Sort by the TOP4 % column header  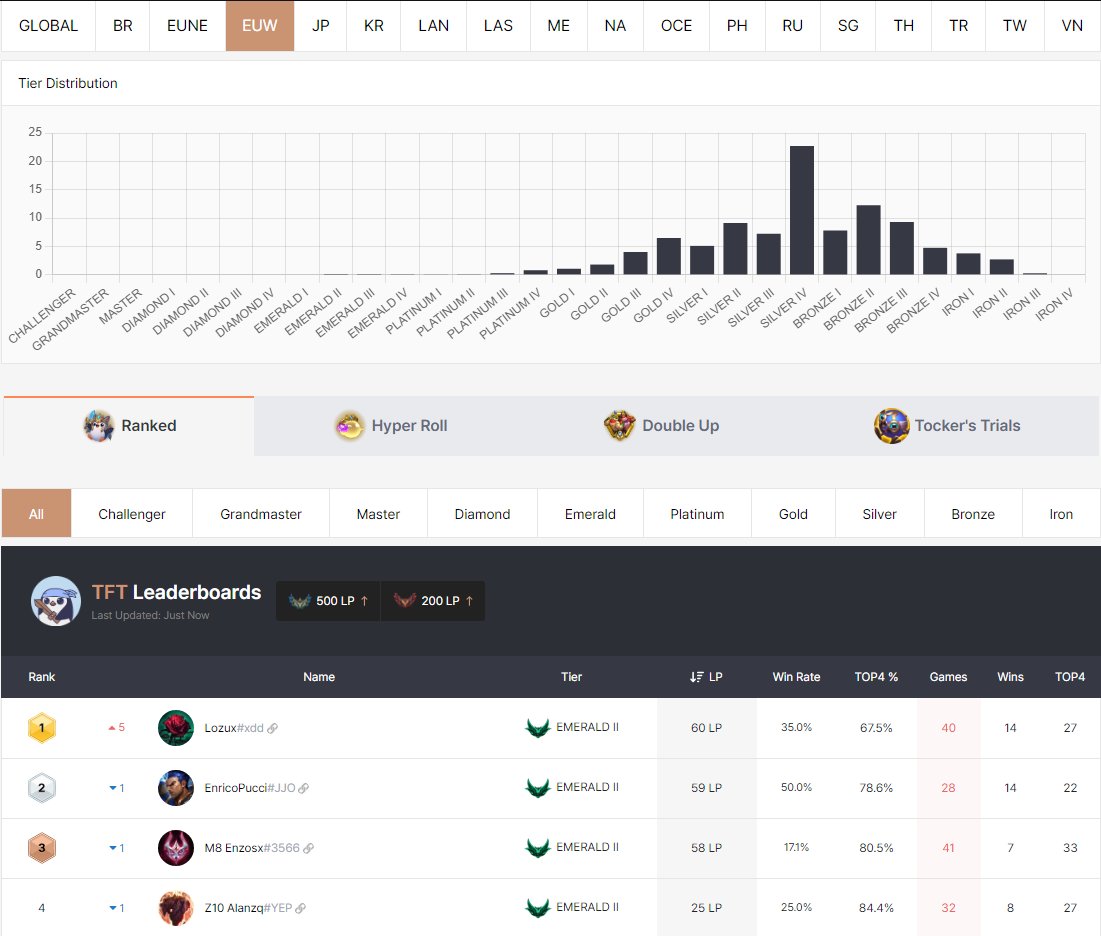[876, 677]
